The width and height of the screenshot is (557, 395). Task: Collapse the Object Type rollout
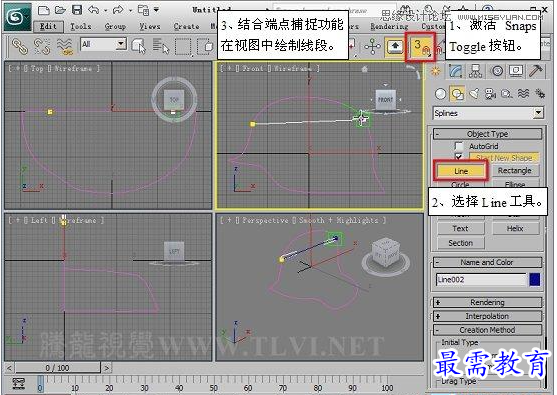pyautogui.click(x=487, y=134)
